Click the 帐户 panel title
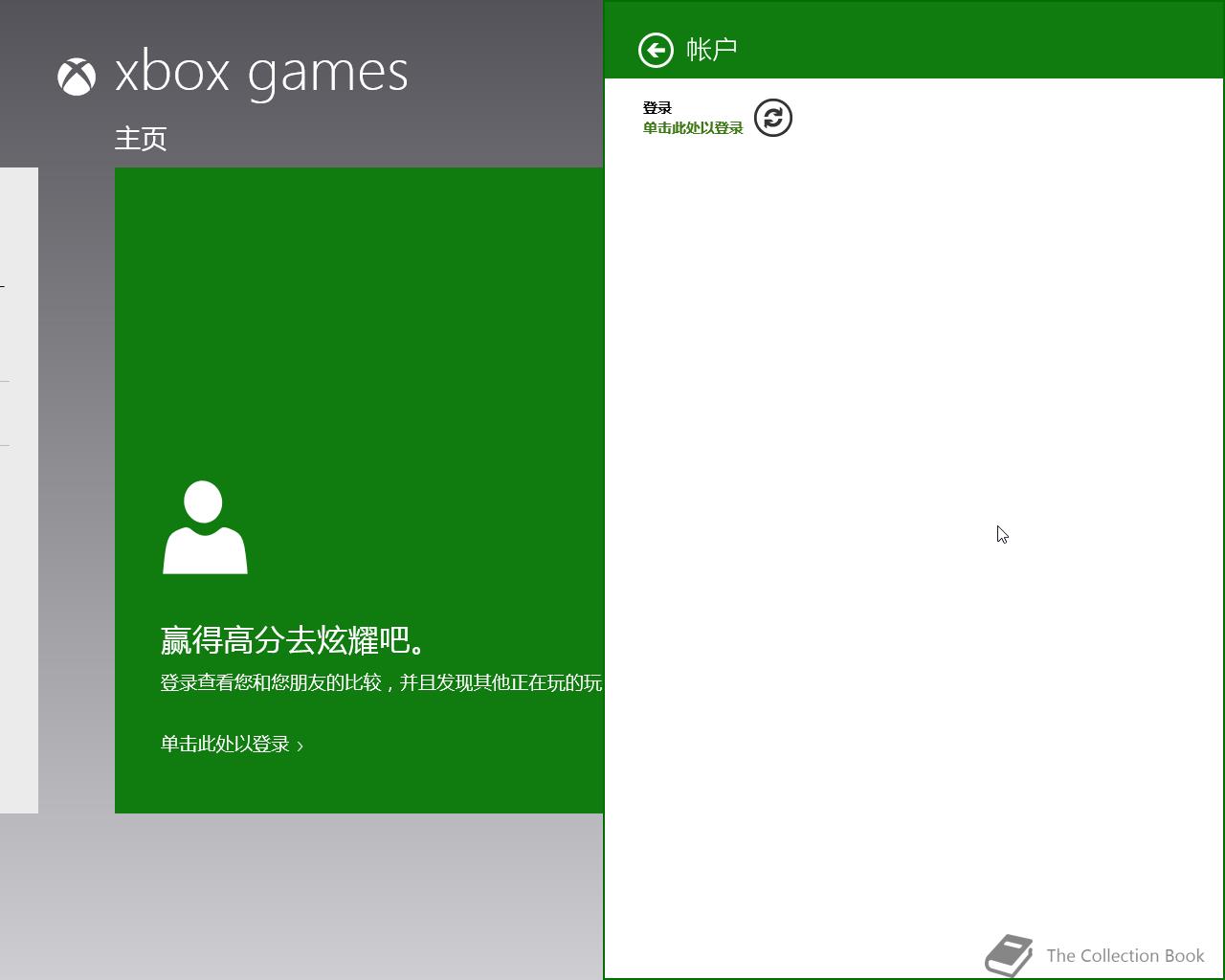The width and height of the screenshot is (1225, 980). click(x=711, y=50)
